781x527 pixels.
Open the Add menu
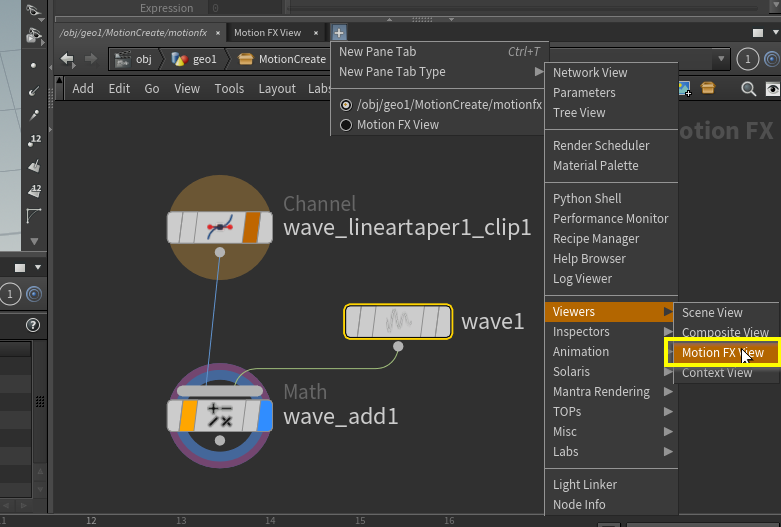[83, 89]
